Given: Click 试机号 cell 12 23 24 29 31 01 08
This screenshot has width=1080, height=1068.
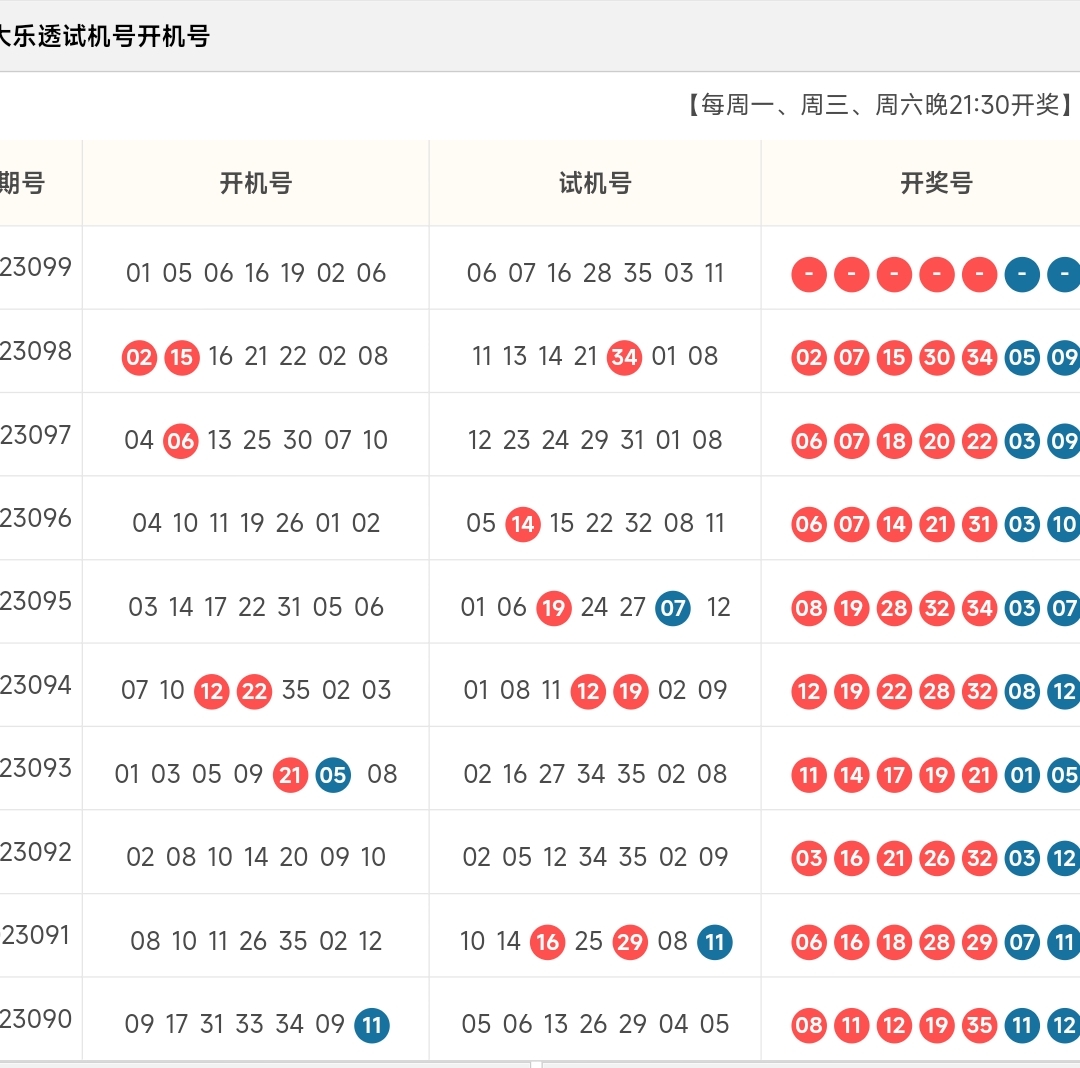Looking at the screenshot, I should point(595,440).
